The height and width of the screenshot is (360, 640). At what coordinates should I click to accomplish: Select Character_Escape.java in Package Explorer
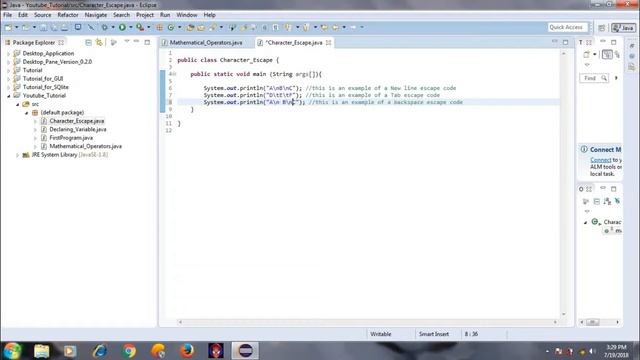[77, 121]
